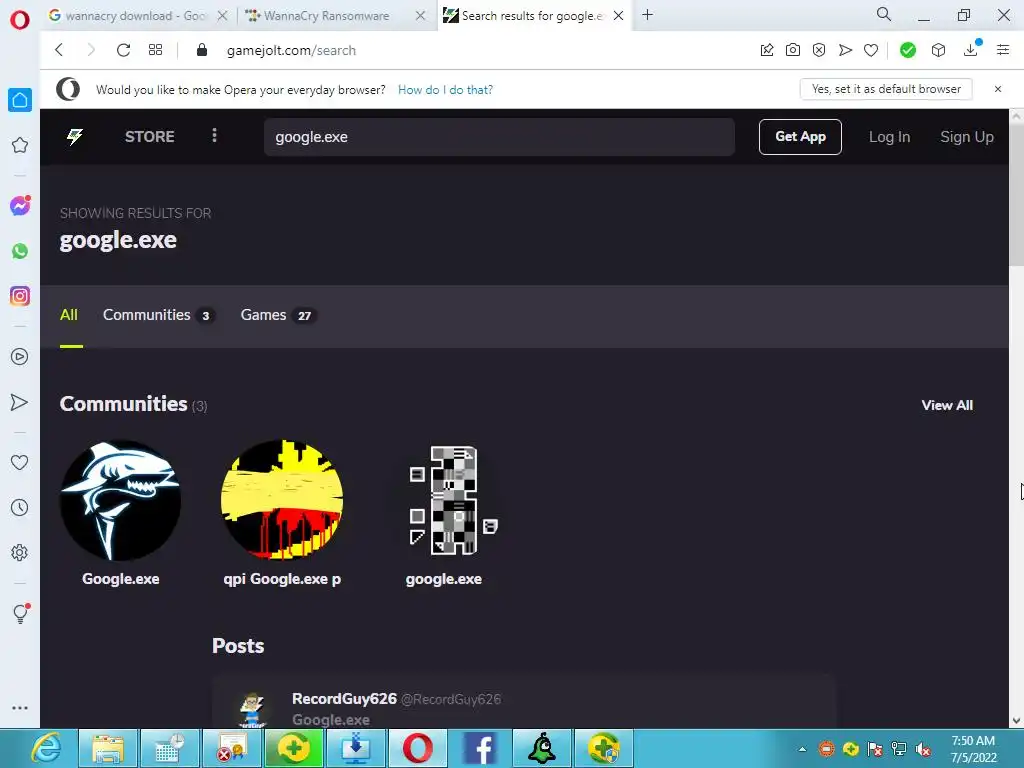Open a new browser tab
The height and width of the screenshot is (768, 1024).
647,15
